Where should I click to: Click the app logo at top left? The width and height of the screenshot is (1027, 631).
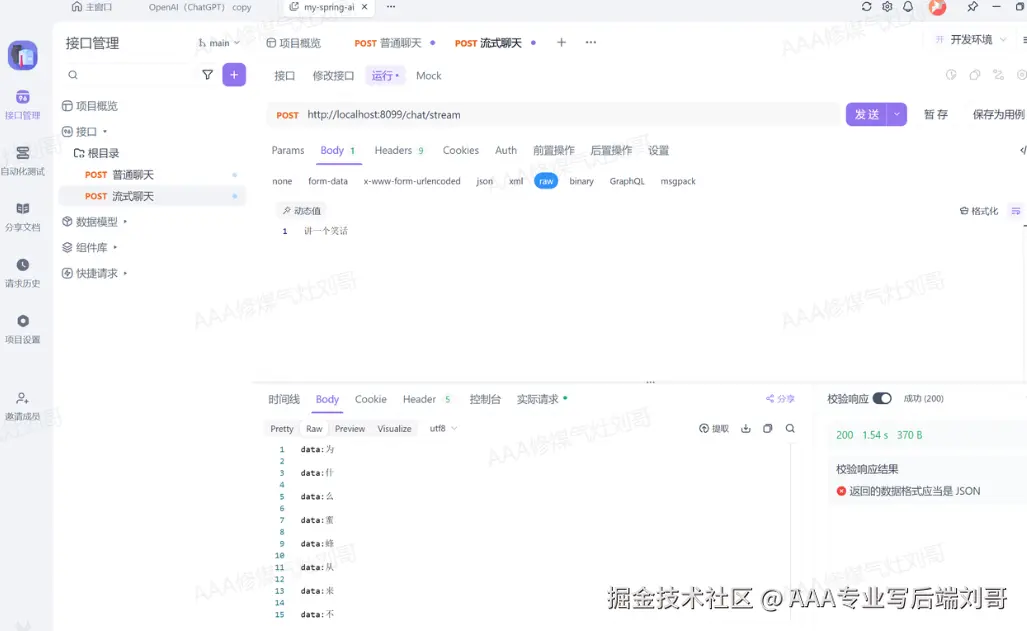click(x=23, y=55)
